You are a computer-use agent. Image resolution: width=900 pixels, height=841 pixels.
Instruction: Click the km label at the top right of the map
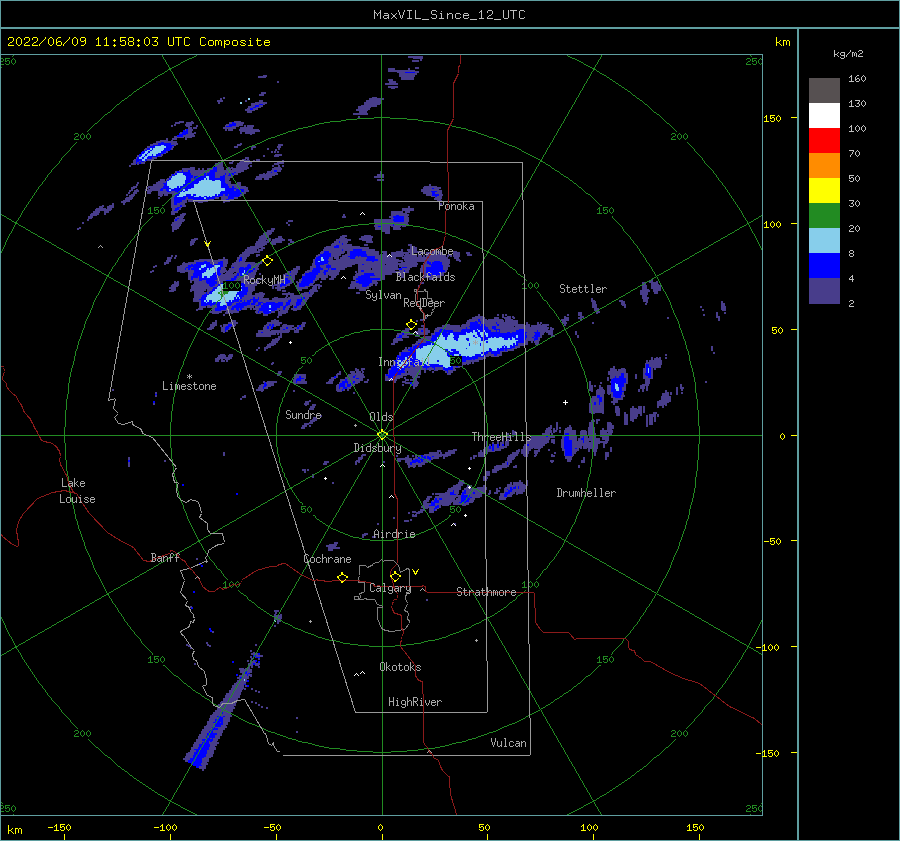pyautogui.click(x=782, y=42)
